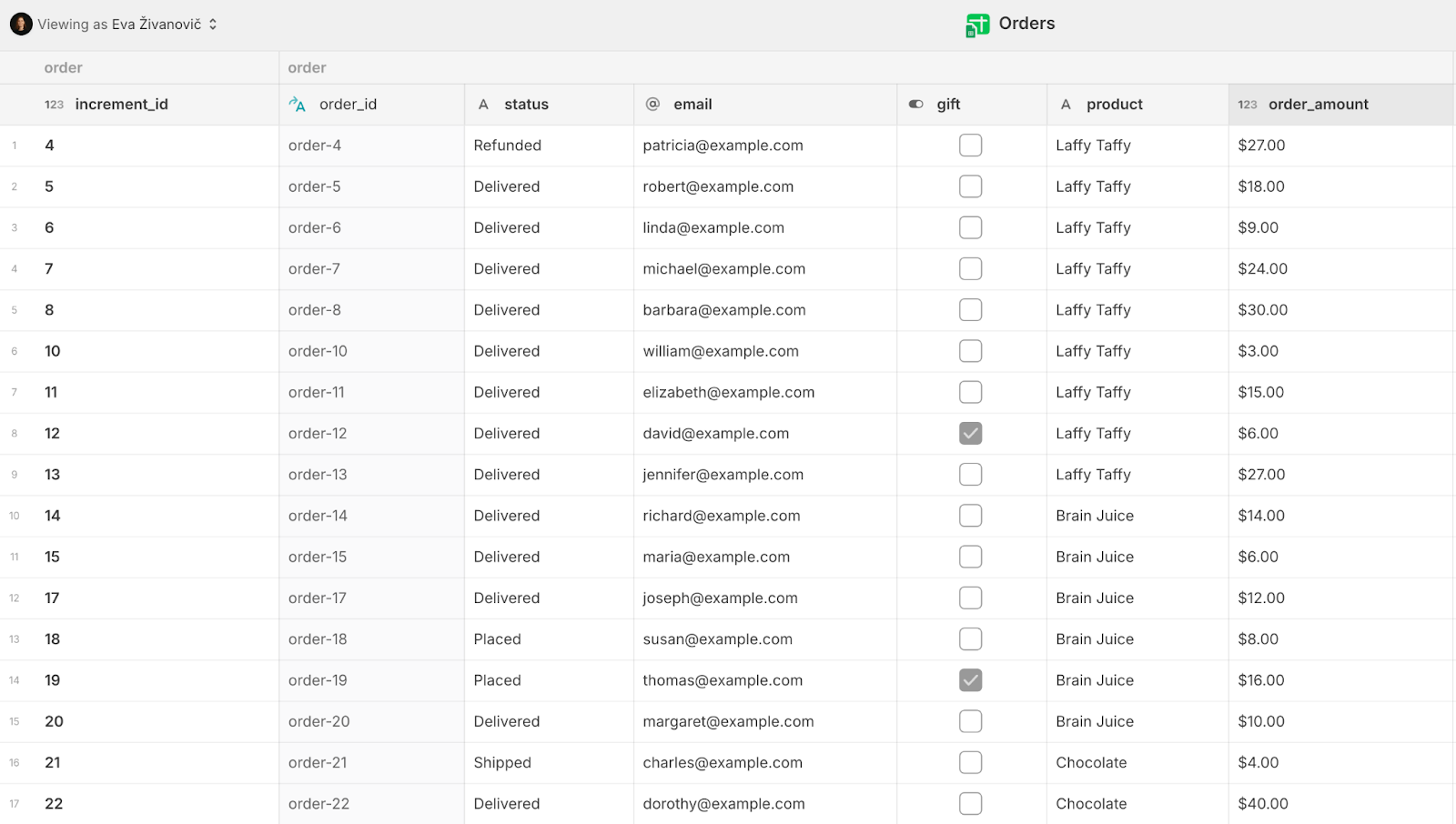This screenshot has height=824, width=1456.
Task: Select the product column header
Action: tap(1137, 105)
